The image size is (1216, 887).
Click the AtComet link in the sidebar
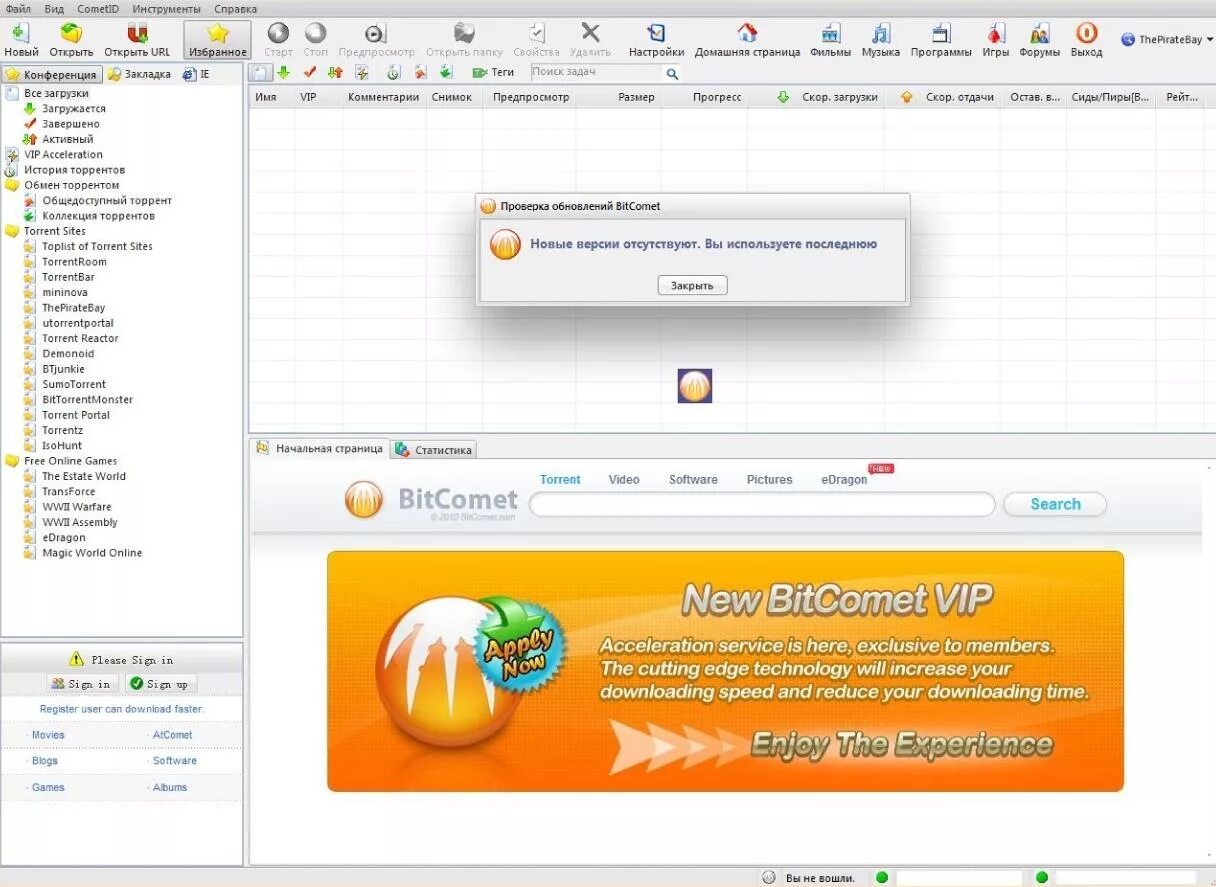172,735
